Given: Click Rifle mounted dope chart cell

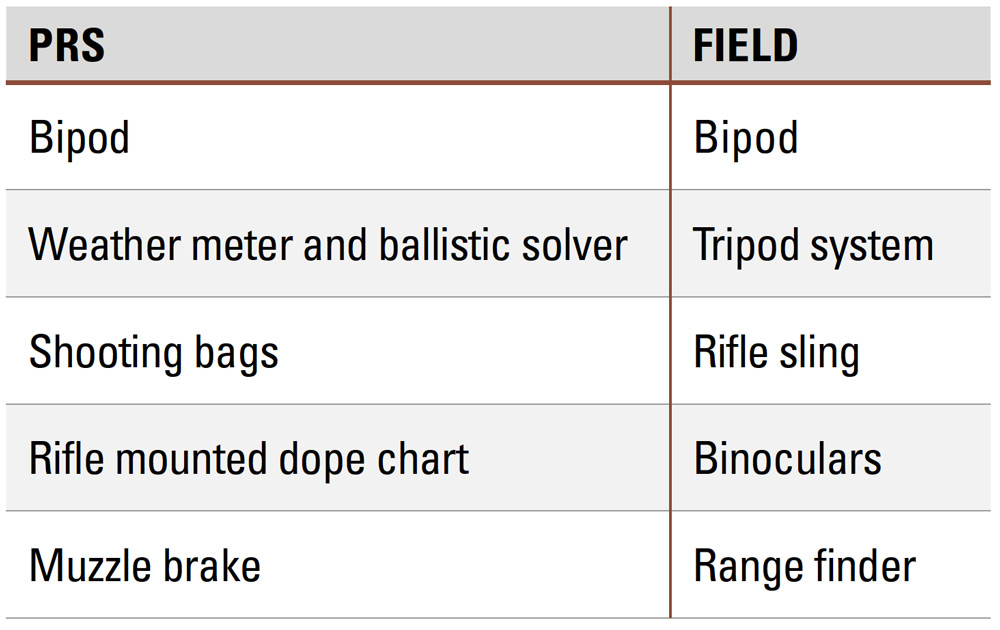Looking at the screenshot, I should 338,458.
